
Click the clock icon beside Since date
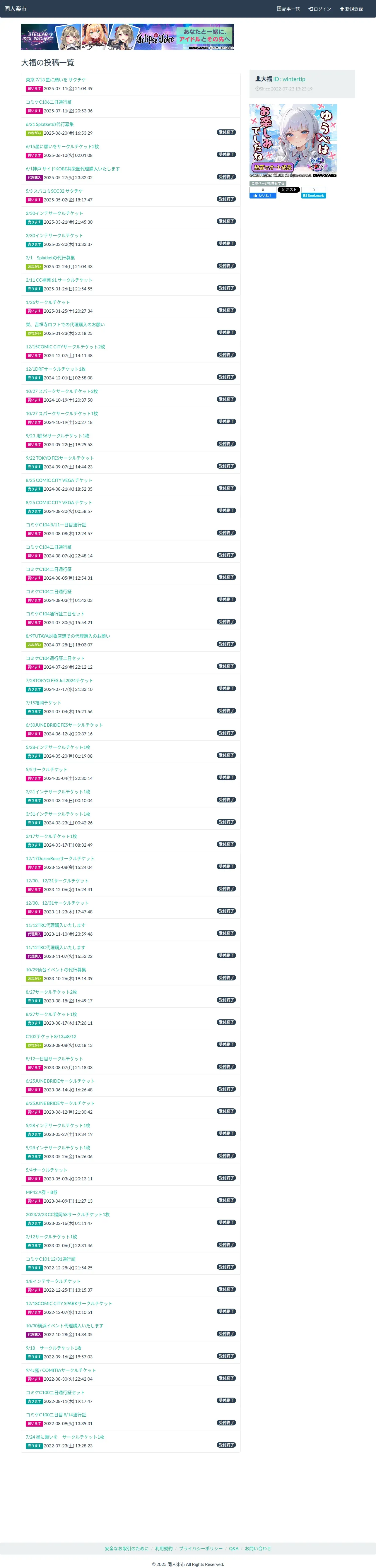(x=257, y=89)
